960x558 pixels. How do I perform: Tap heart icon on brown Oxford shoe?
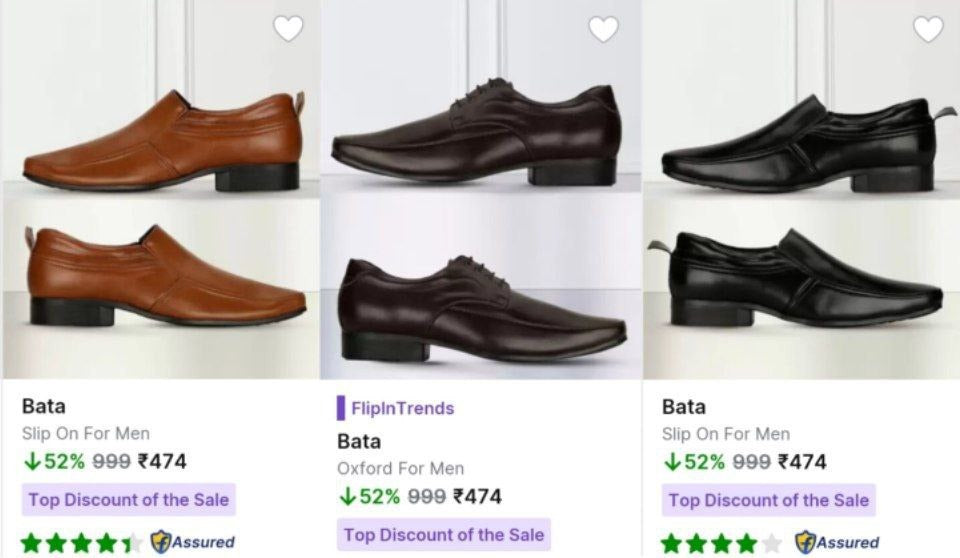click(603, 30)
